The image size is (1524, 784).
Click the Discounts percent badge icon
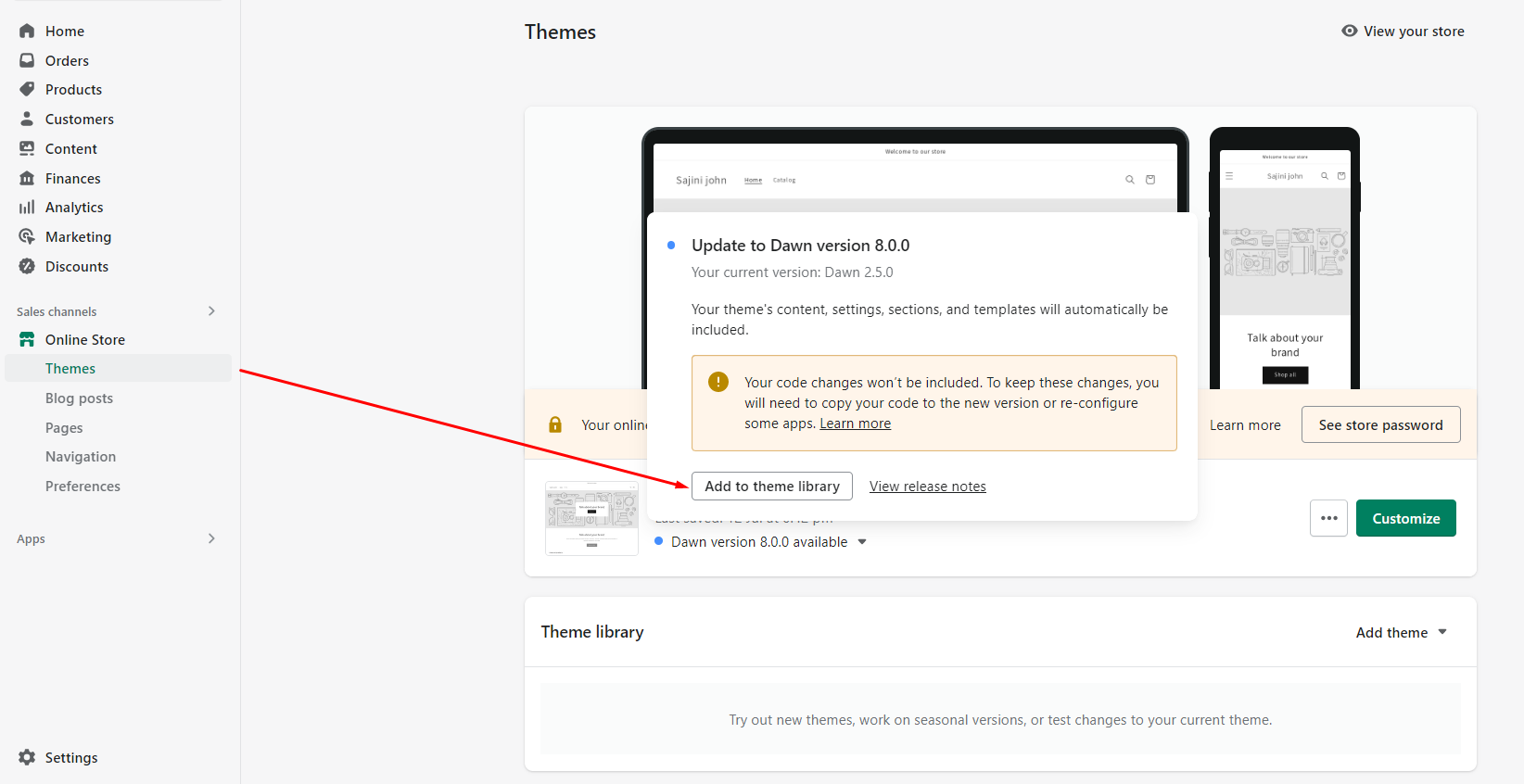[x=27, y=266]
